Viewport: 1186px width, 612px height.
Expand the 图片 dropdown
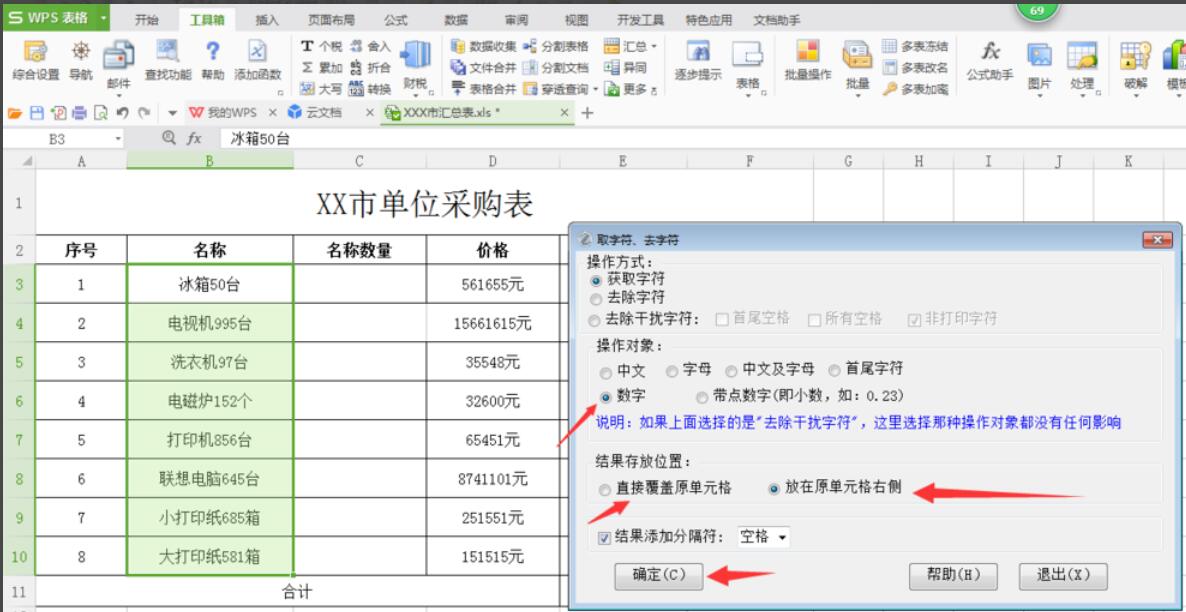coord(1039,96)
